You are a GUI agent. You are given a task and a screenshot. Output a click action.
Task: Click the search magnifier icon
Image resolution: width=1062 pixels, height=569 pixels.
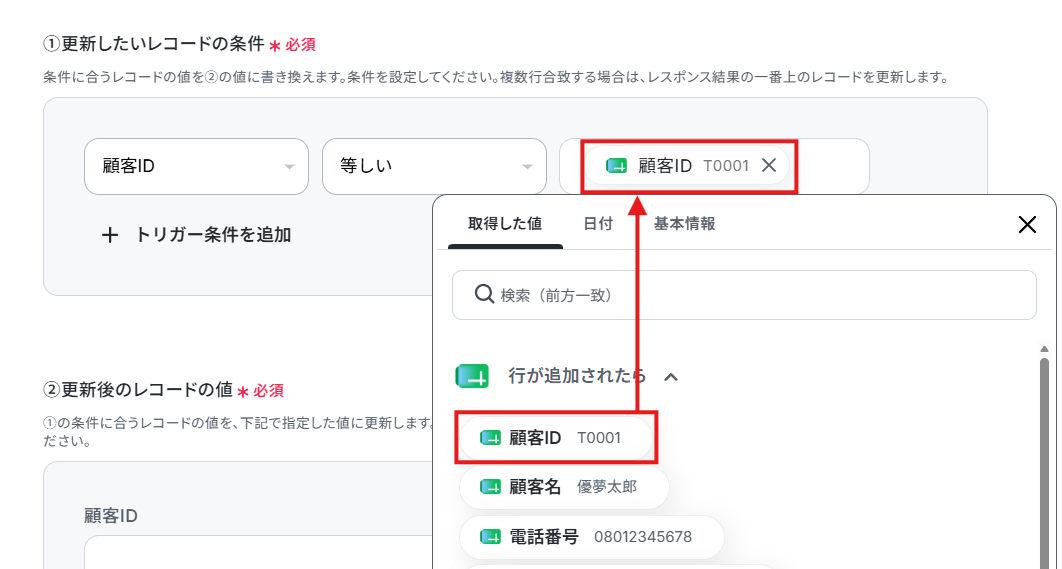click(x=484, y=295)
